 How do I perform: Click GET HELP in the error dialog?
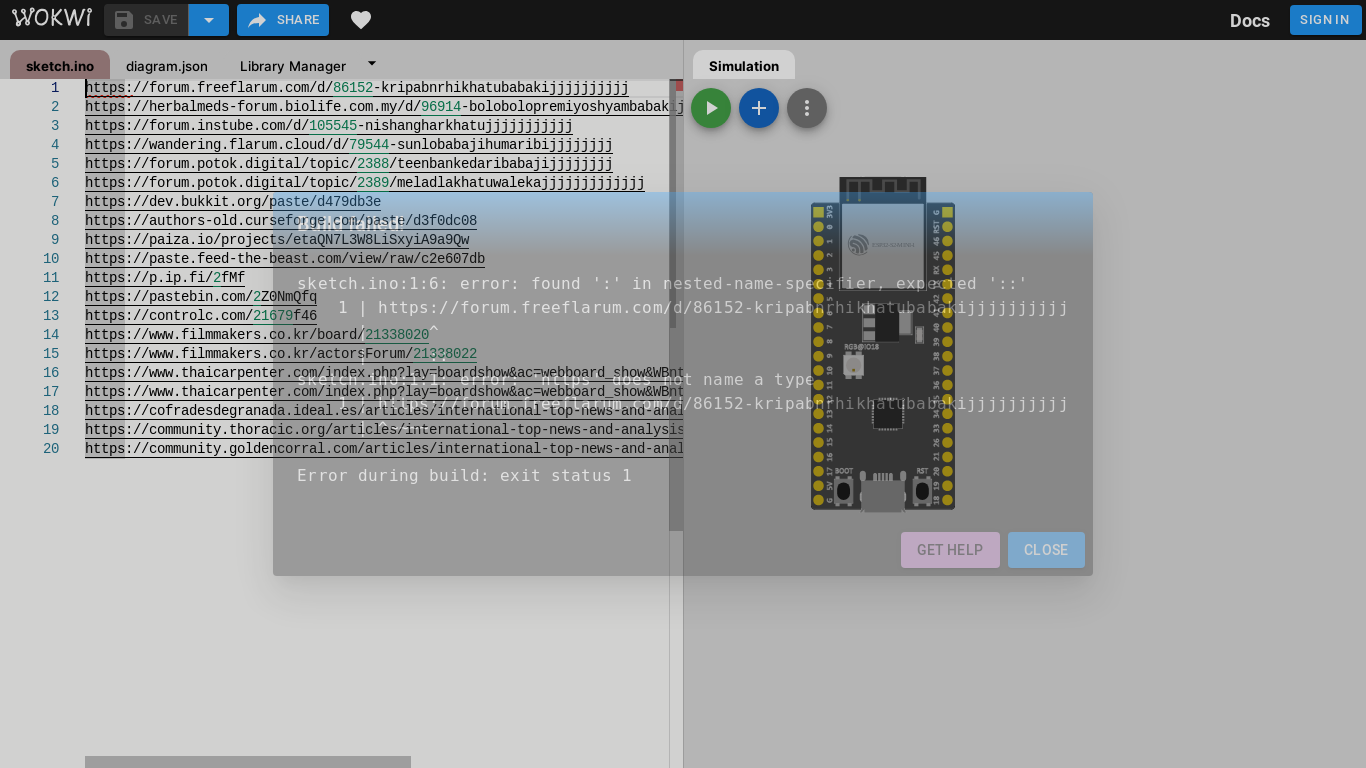pyautogui.click(x=950, y=550)
